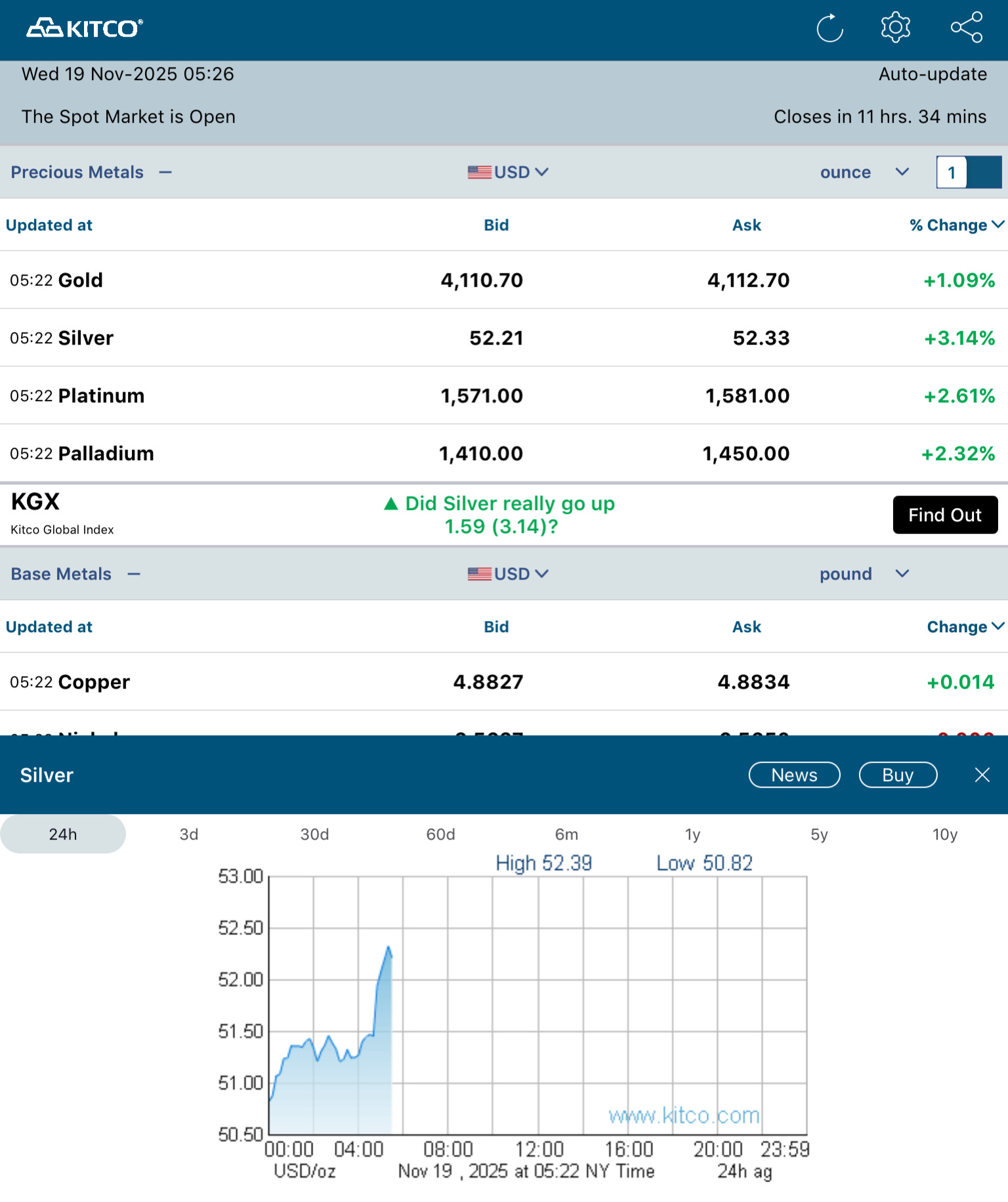Tap Platinum bid price 1,571.00
The height and width of the screenshot is (1202, 1008).
pos(482,396)
